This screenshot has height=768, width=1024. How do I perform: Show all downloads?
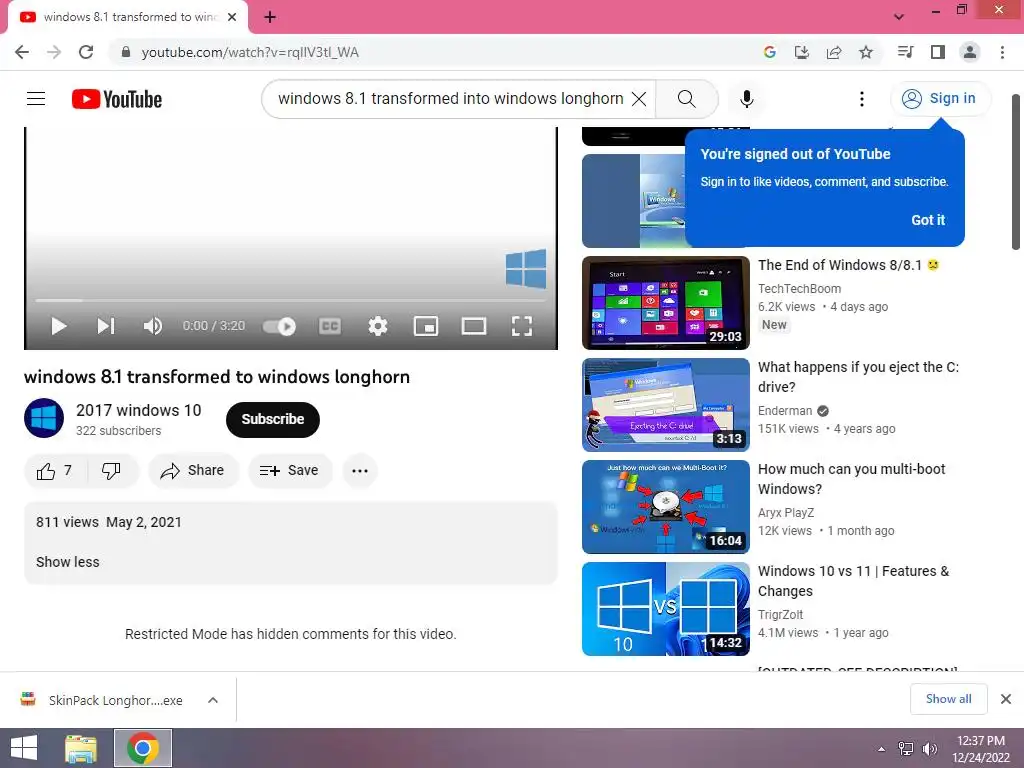coord(948,699)
